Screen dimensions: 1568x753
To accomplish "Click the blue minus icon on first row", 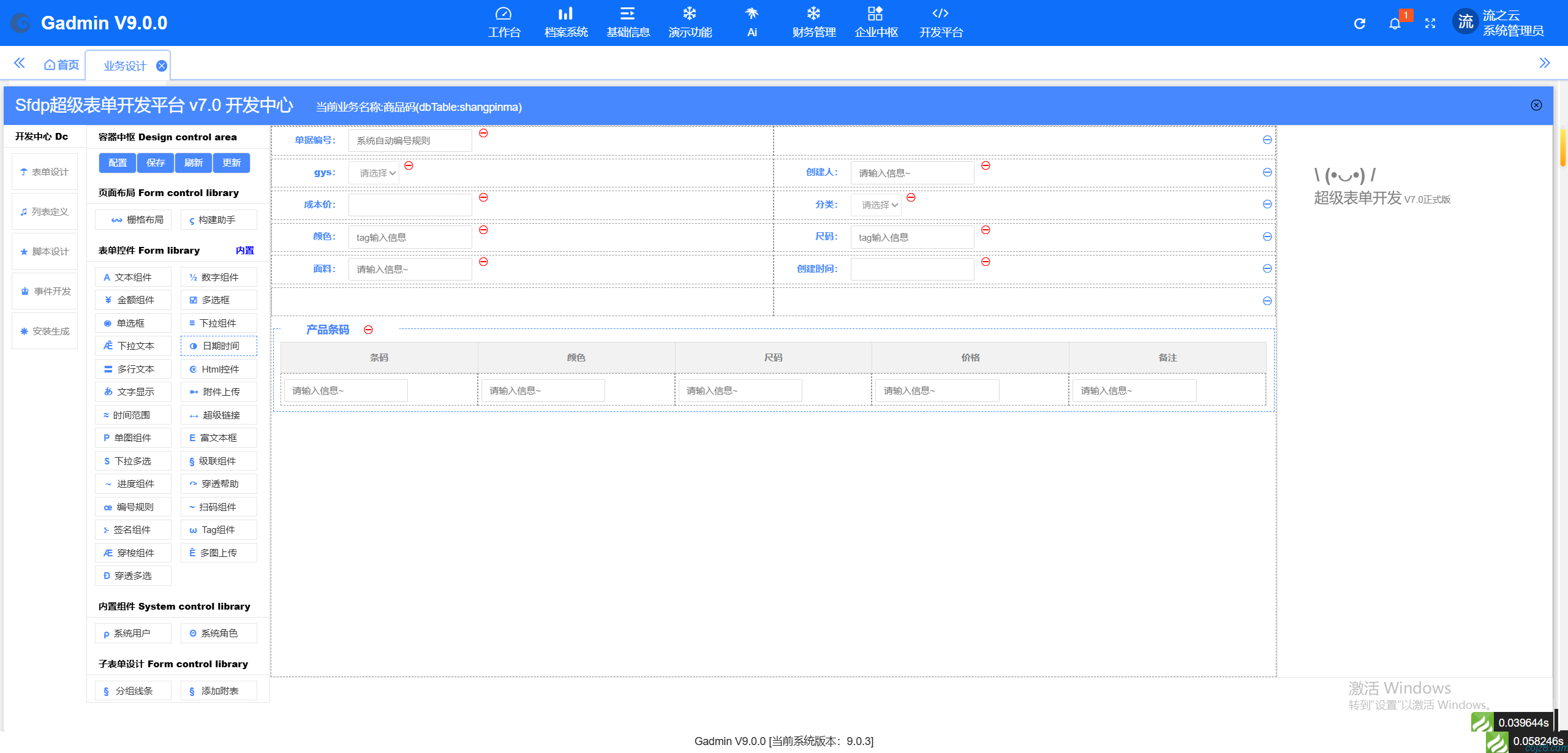I will (x=1267, y=140).
